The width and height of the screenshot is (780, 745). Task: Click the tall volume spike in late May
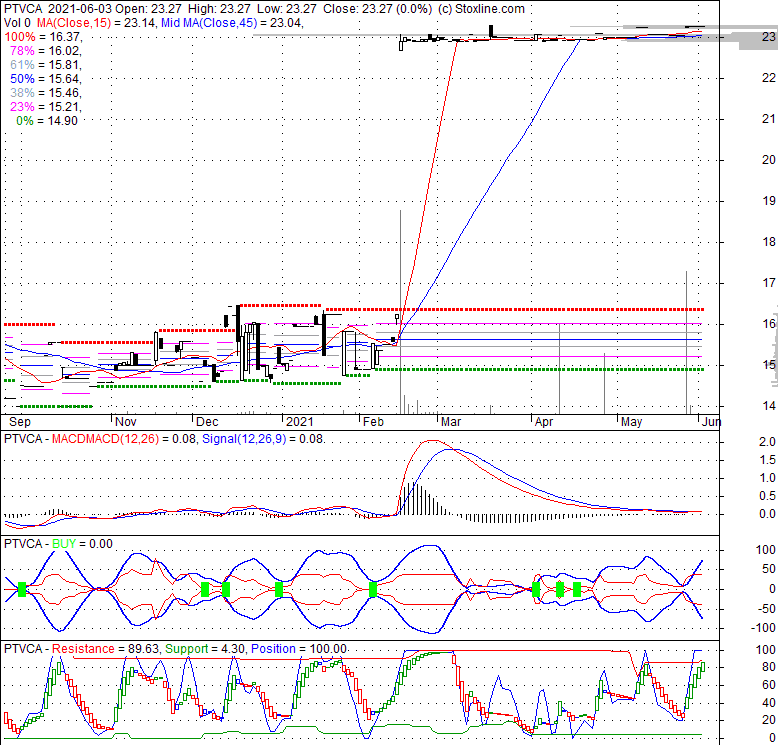point(686,342)
